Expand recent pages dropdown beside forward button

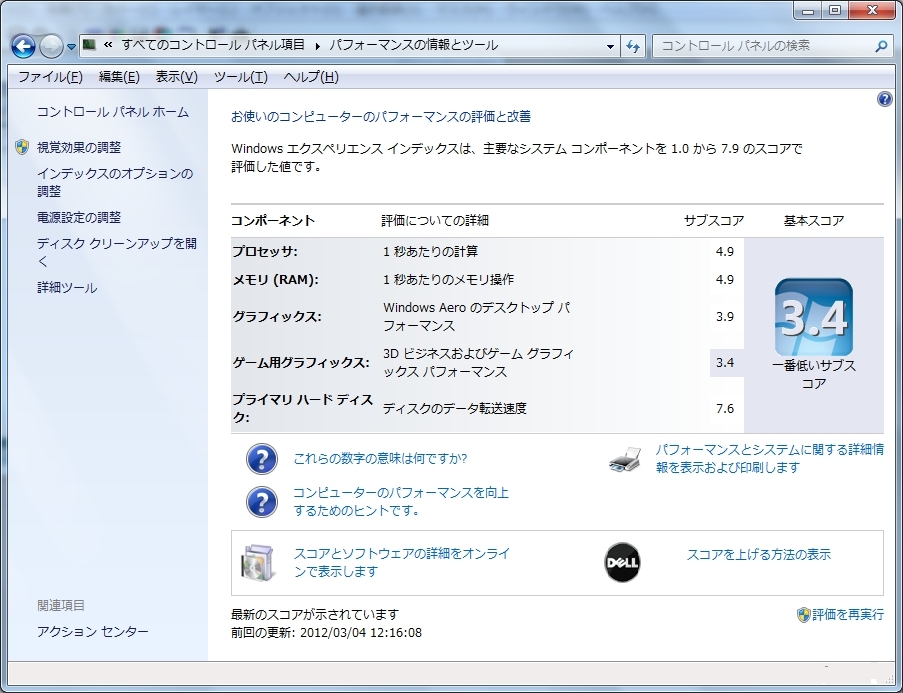tap(72, 47)
